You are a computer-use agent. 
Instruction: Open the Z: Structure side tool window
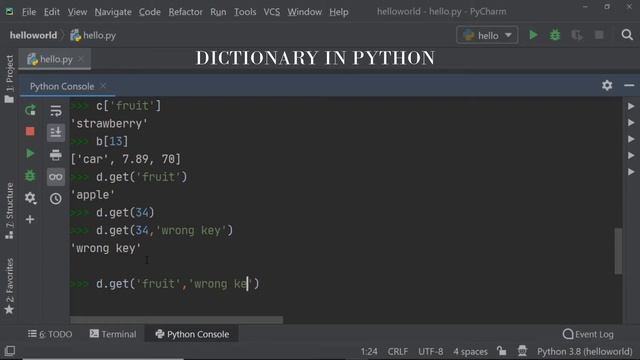point(9,211)
